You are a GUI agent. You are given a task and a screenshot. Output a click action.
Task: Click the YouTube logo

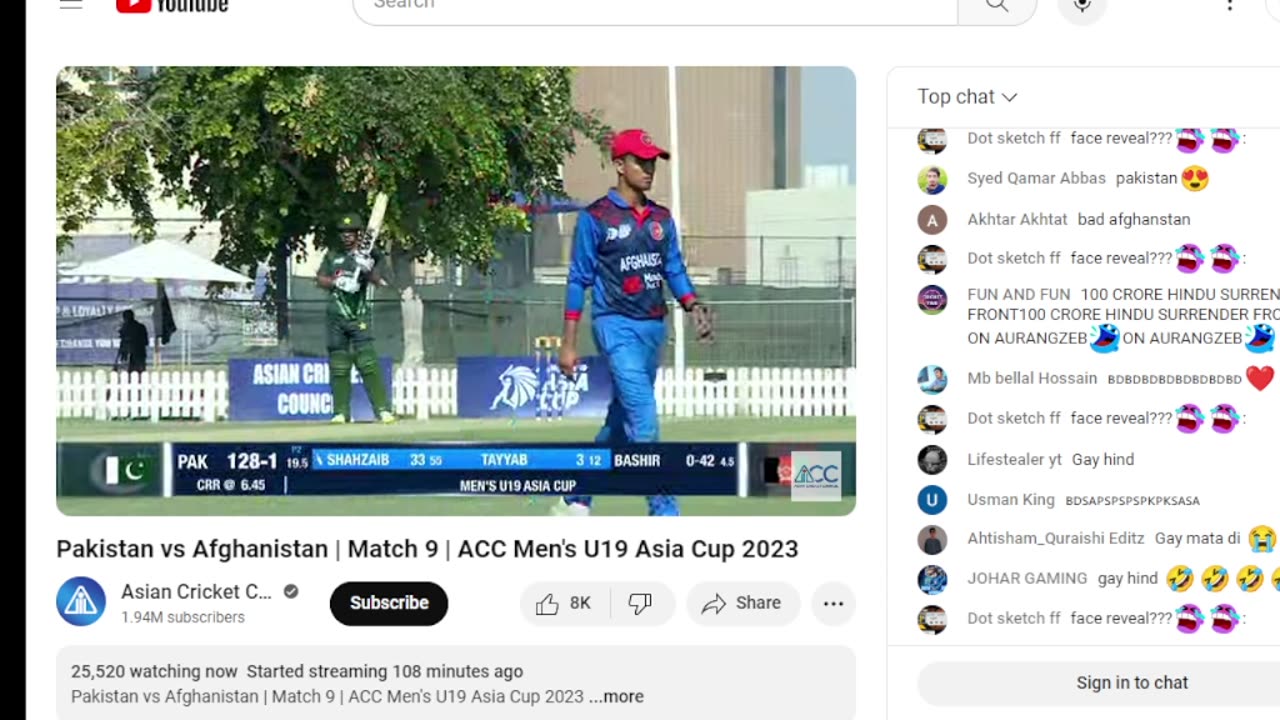click(x=172, y=5)
